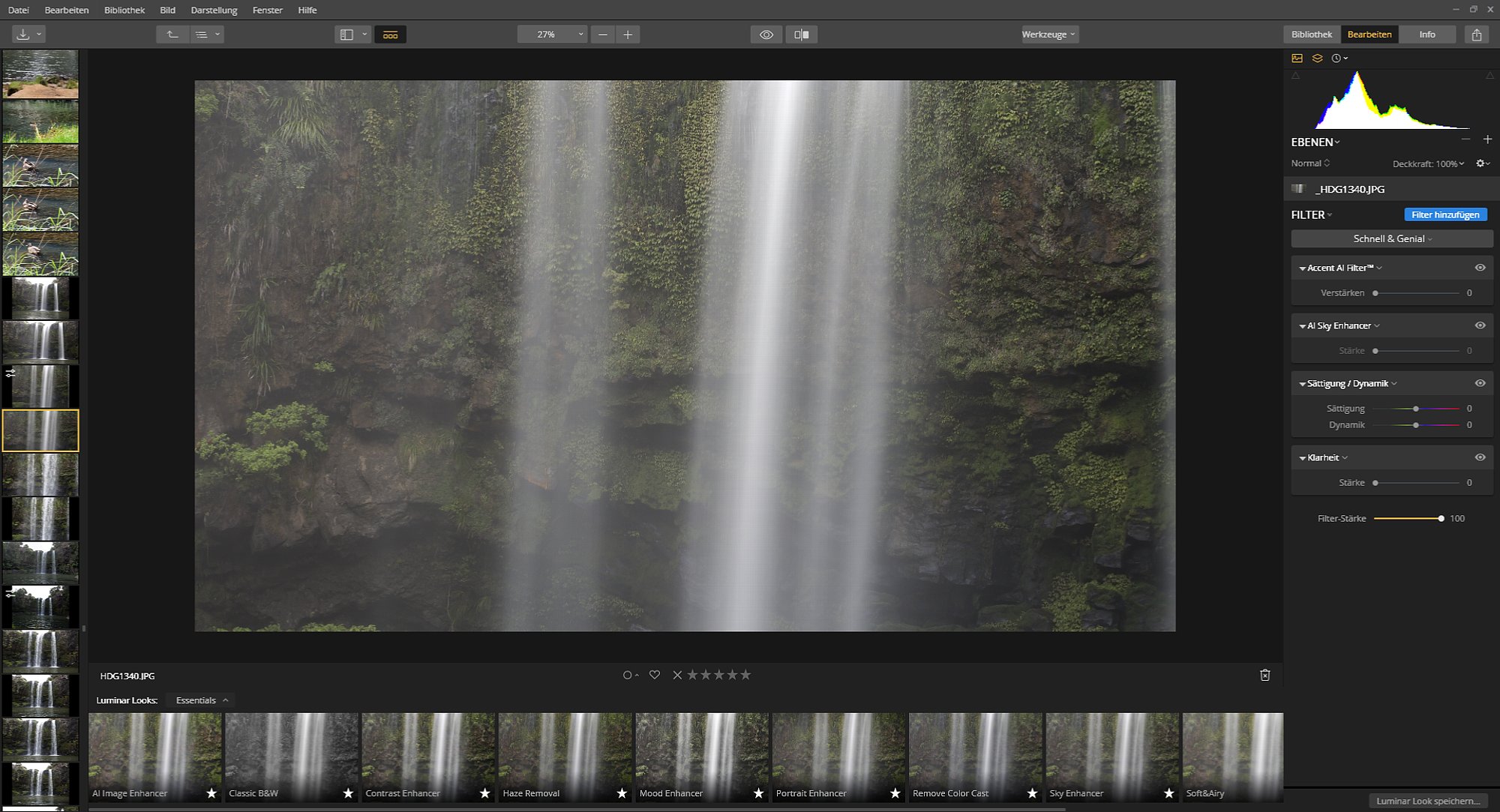This screenshot has height=812, width=1500.
Task: Click the share/export icon
Action: (x=1476, y=34)
